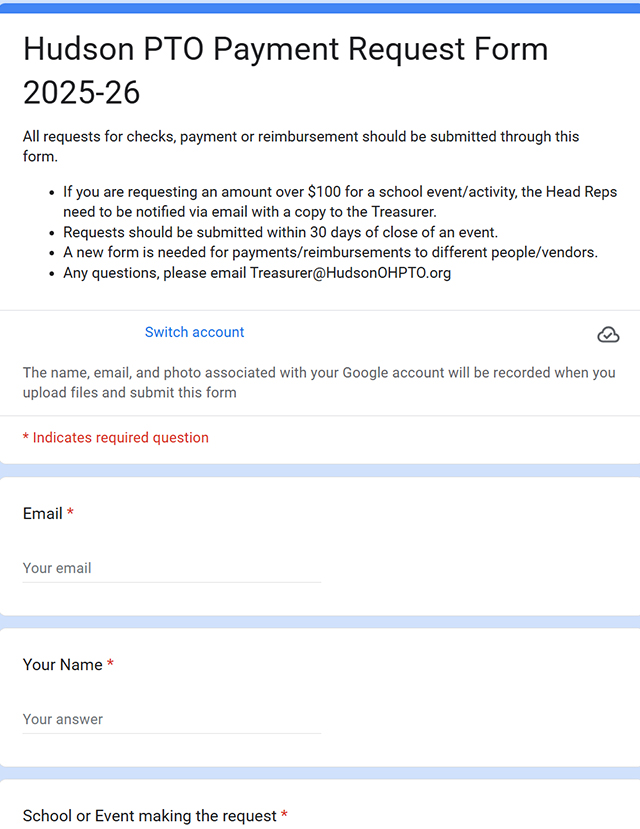640x829 pixels.
Task: Focus the Your answer field under Your Name
Action: [171, 719]
